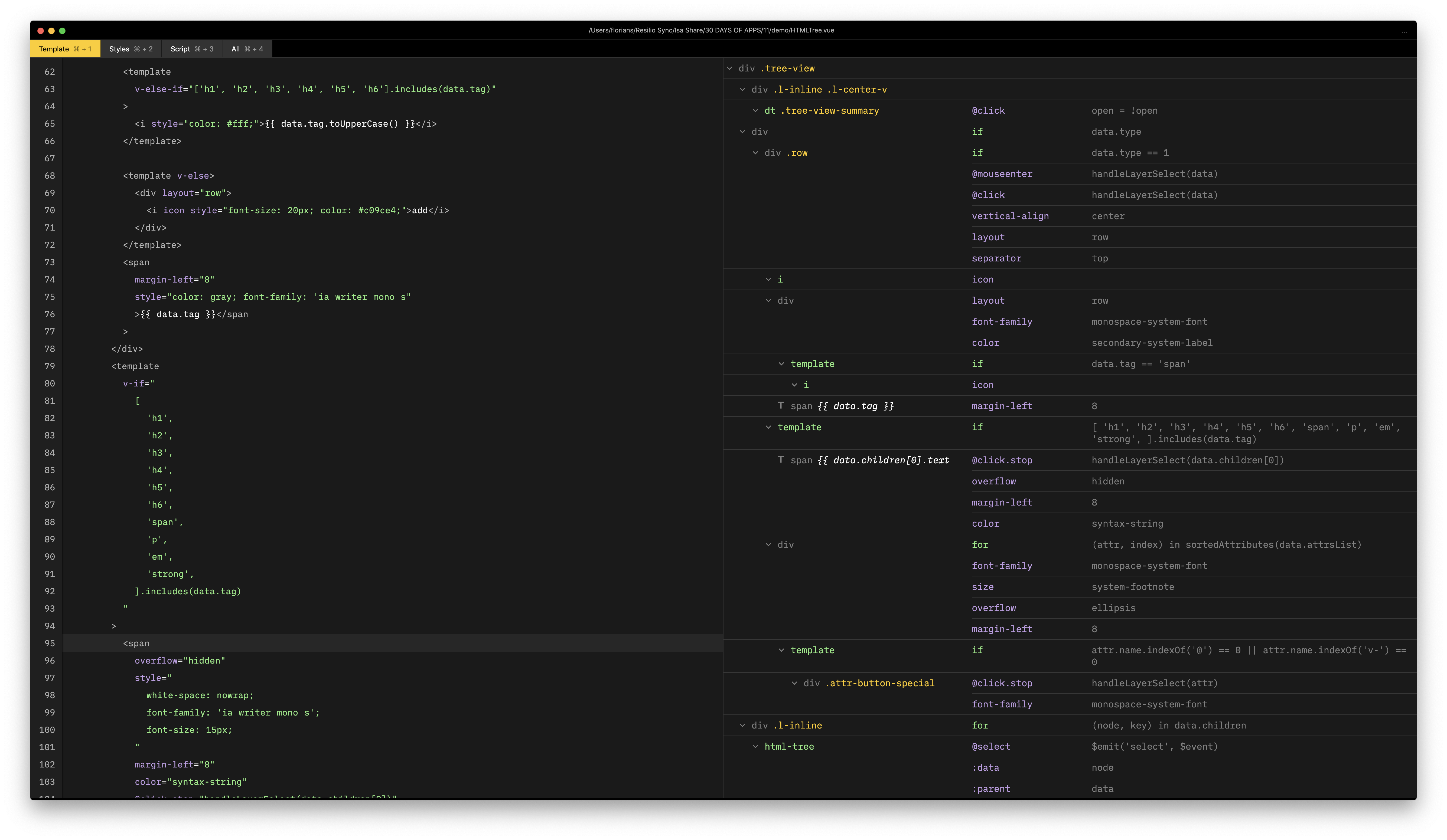
Task: Select the Template tab
Action: (65, 49)
